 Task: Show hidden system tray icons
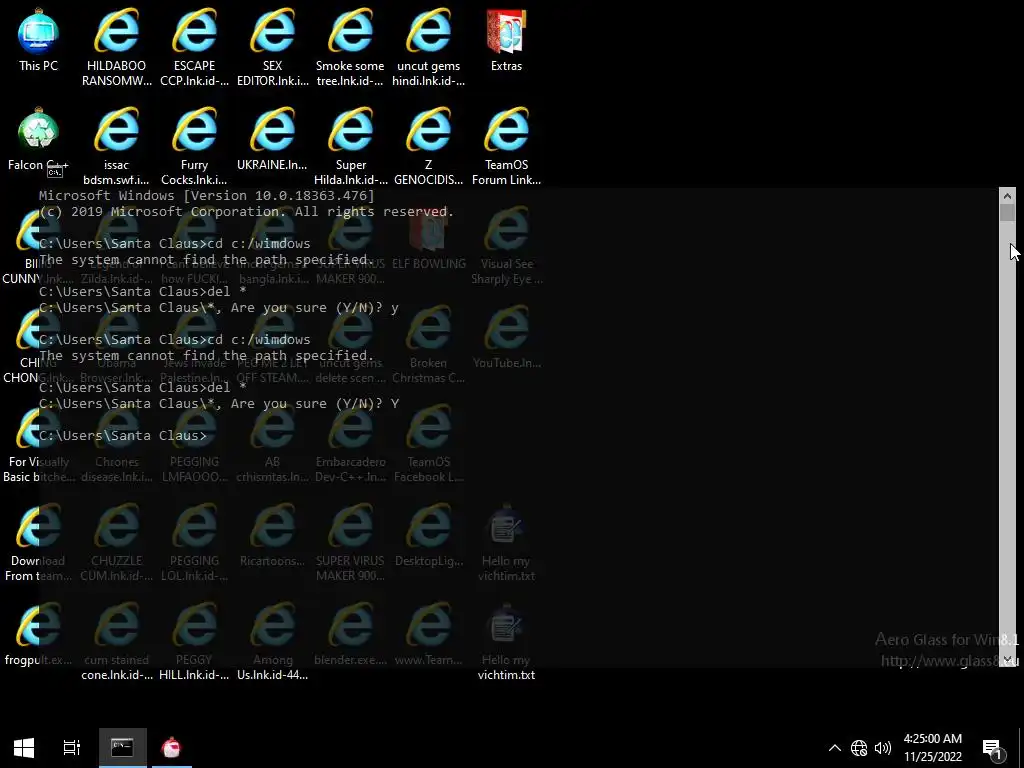tap(835, 748)
